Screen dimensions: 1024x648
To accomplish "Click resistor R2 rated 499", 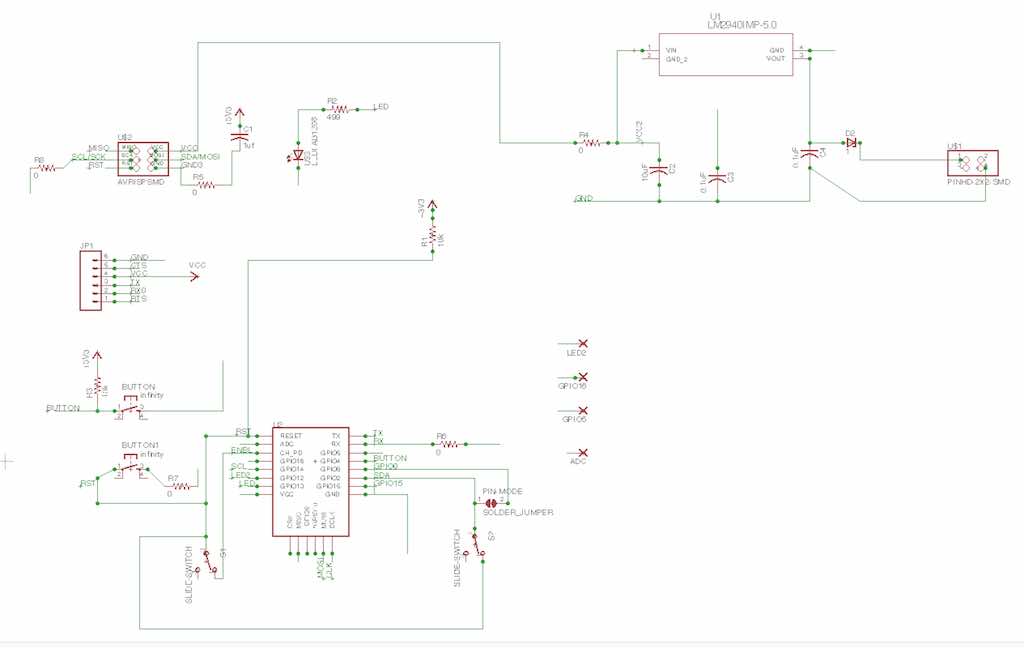I will (340, 109).
